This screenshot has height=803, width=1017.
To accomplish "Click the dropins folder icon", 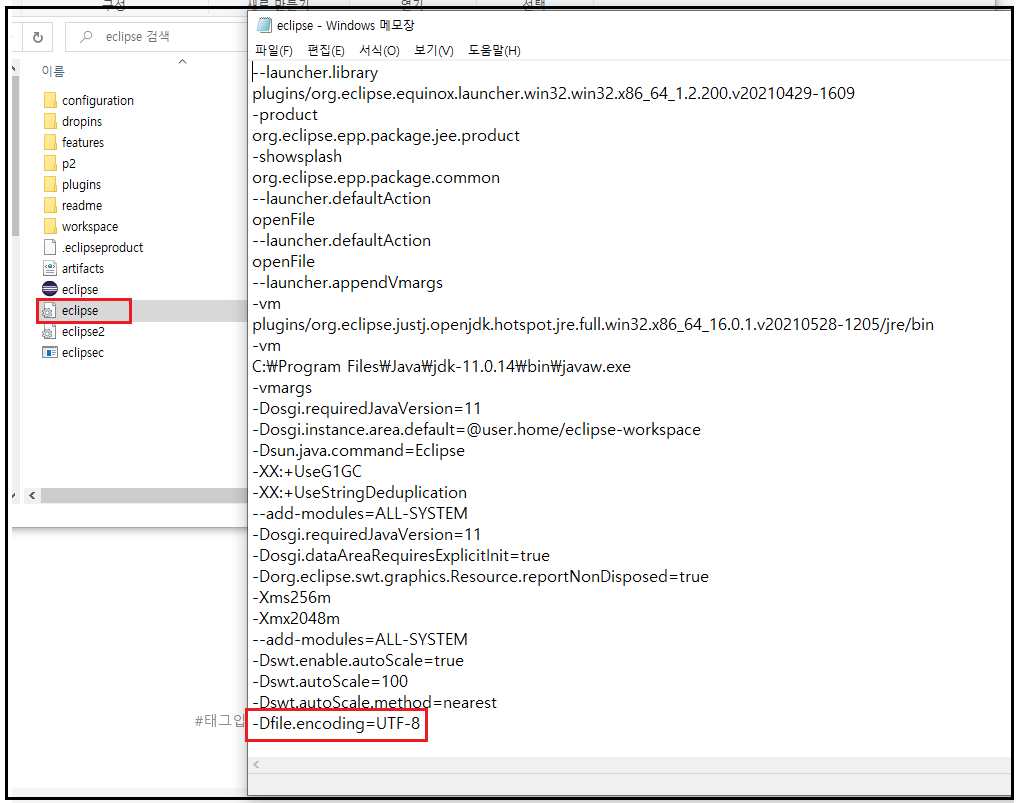I will [50, 121].
